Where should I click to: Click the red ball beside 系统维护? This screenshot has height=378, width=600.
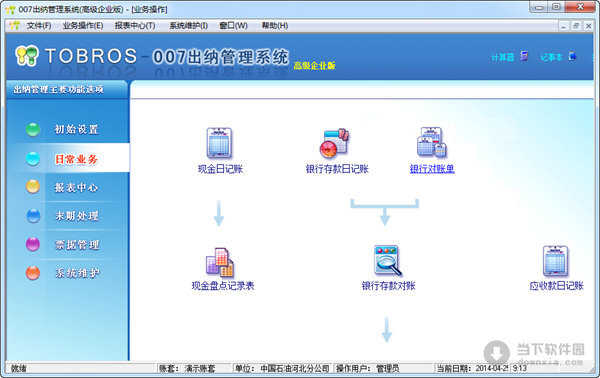(x=33, y=273)
